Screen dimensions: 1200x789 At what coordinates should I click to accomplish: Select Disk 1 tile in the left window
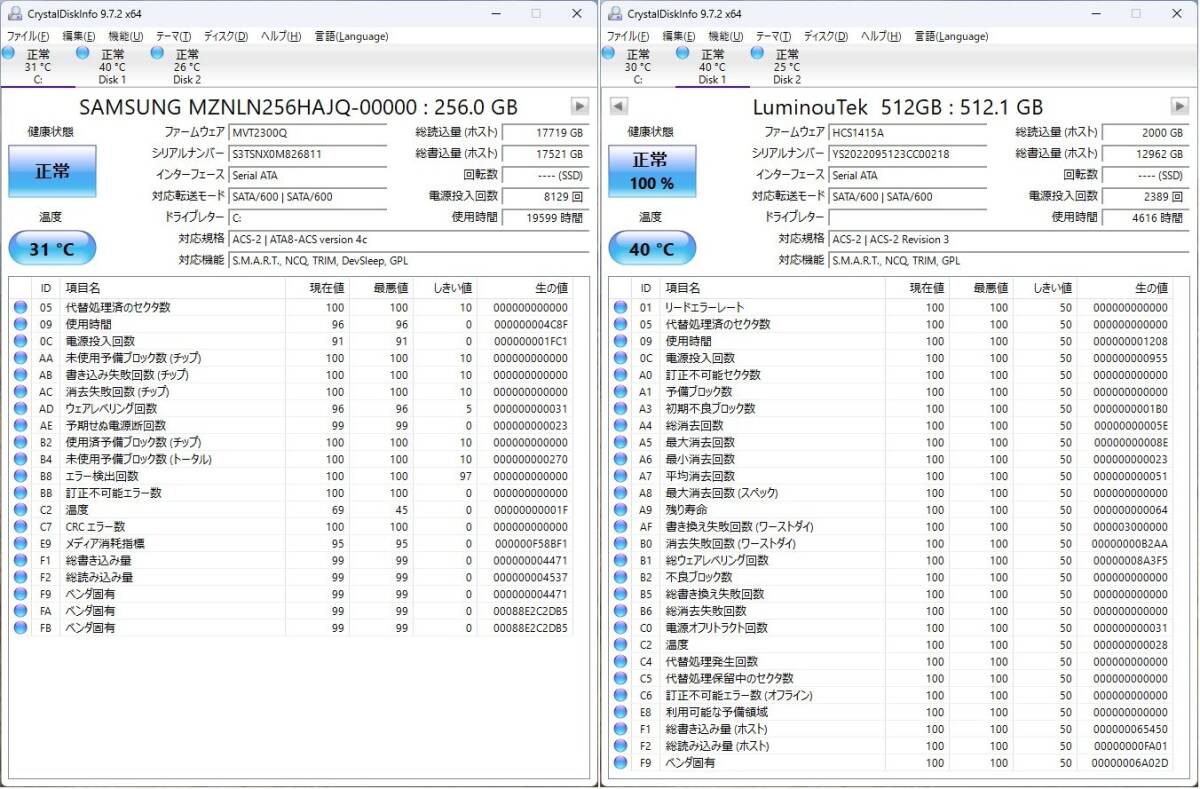tap(113, 65)
